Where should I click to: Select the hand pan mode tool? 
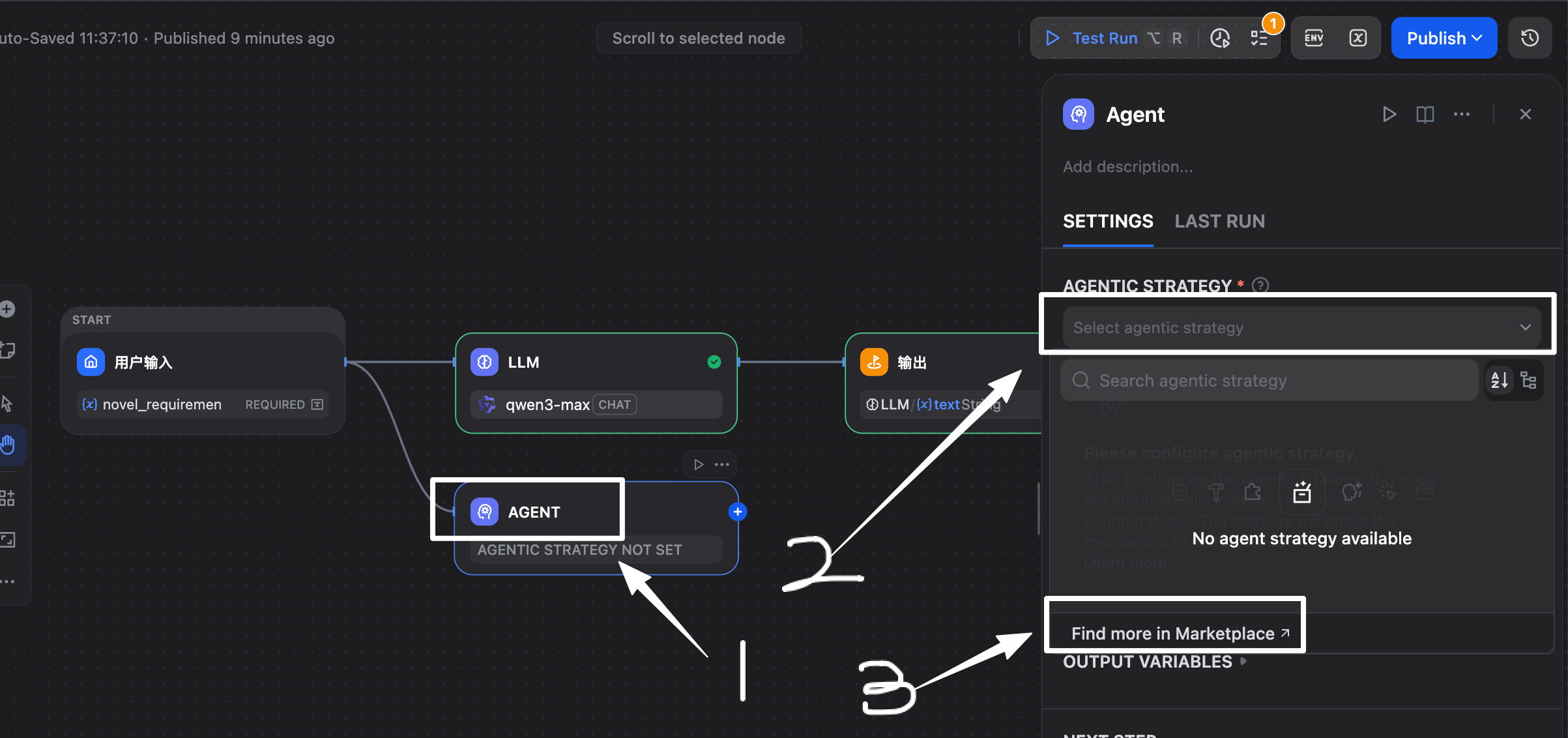click(x=8, y=445)
